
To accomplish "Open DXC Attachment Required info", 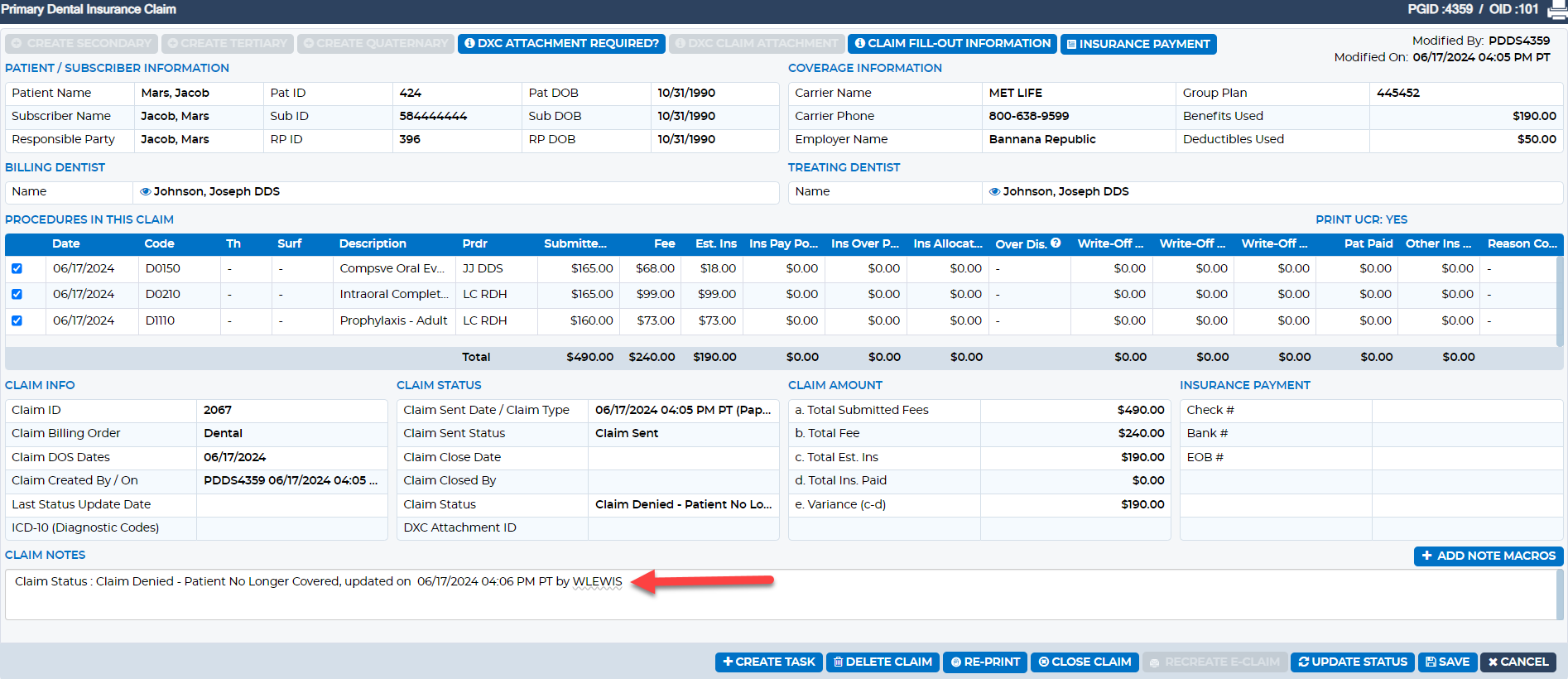I will pyautogui.click(x=562, y=43).
